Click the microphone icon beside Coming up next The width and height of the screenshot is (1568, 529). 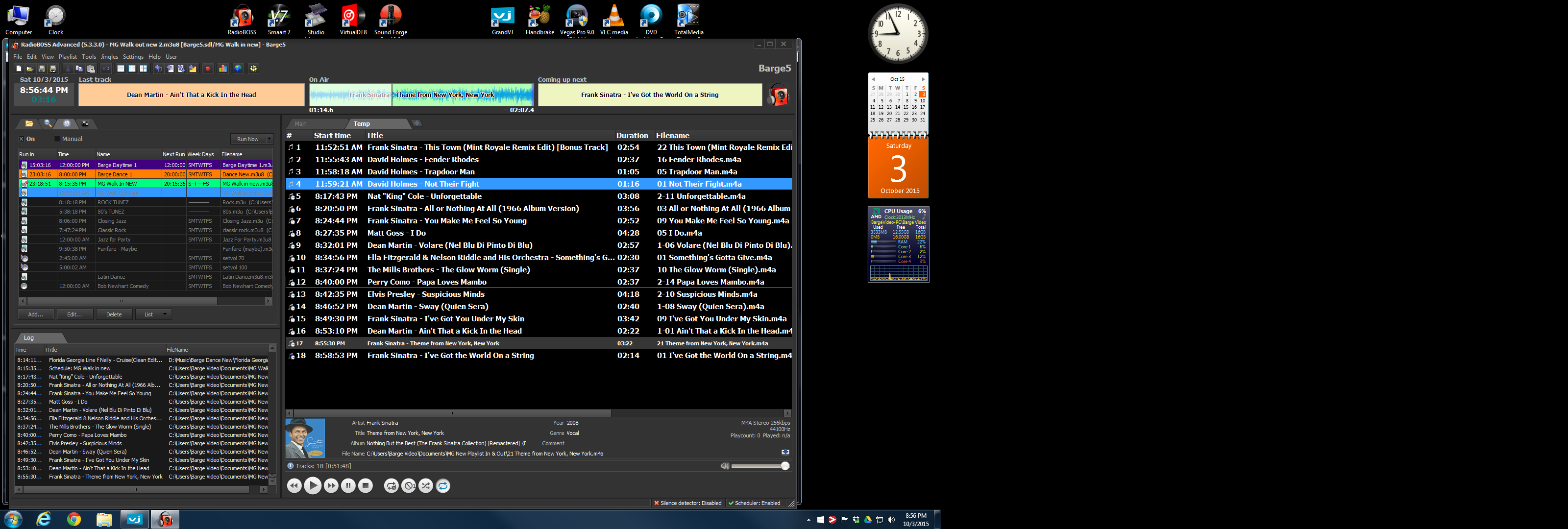pyautogui.click(x=778, y=95)
